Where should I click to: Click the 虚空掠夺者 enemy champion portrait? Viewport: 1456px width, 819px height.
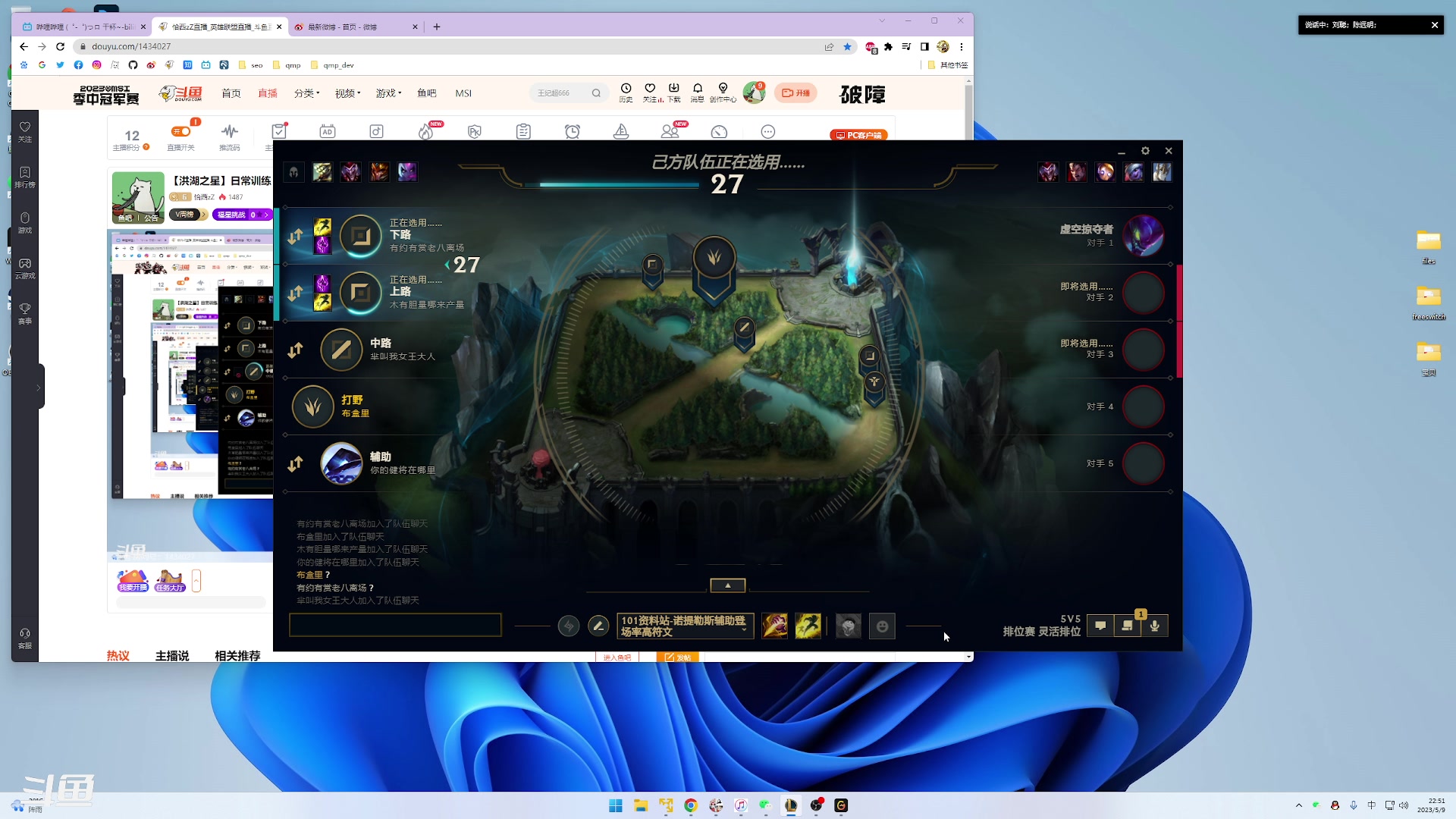pos(1143,236)
